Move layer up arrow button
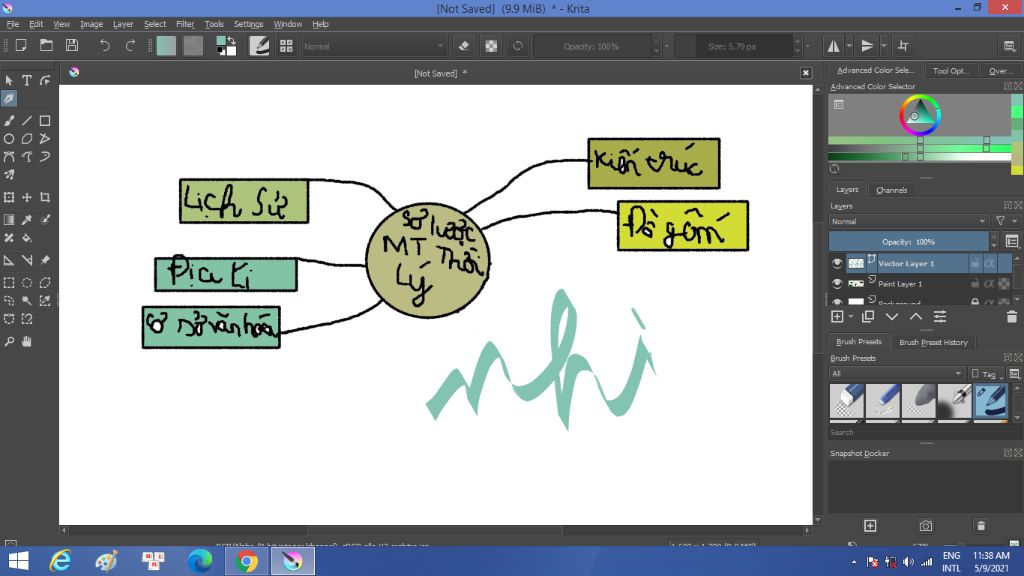 pos(916,317)
